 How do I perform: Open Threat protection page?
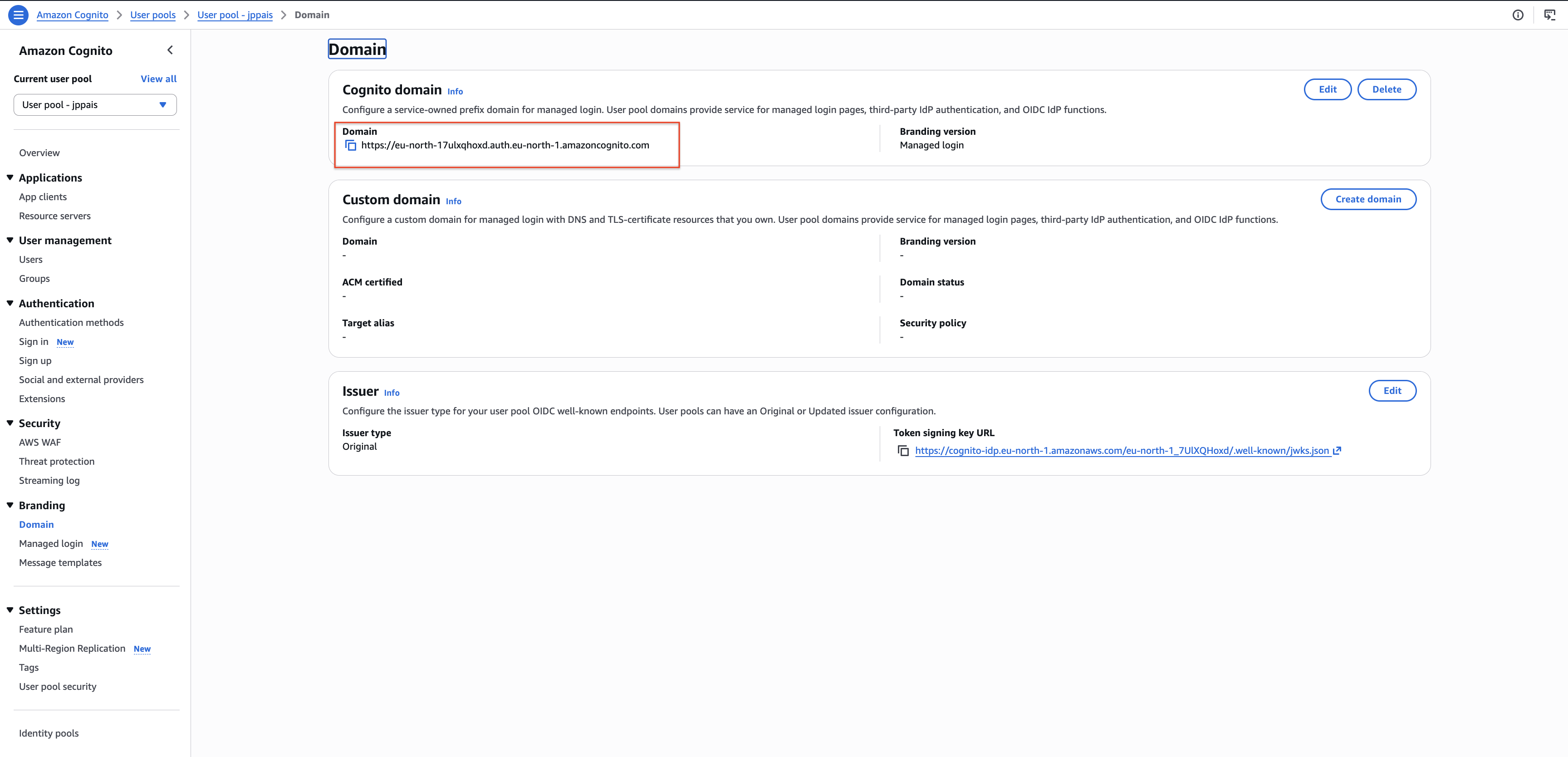[x=57, y=461]
